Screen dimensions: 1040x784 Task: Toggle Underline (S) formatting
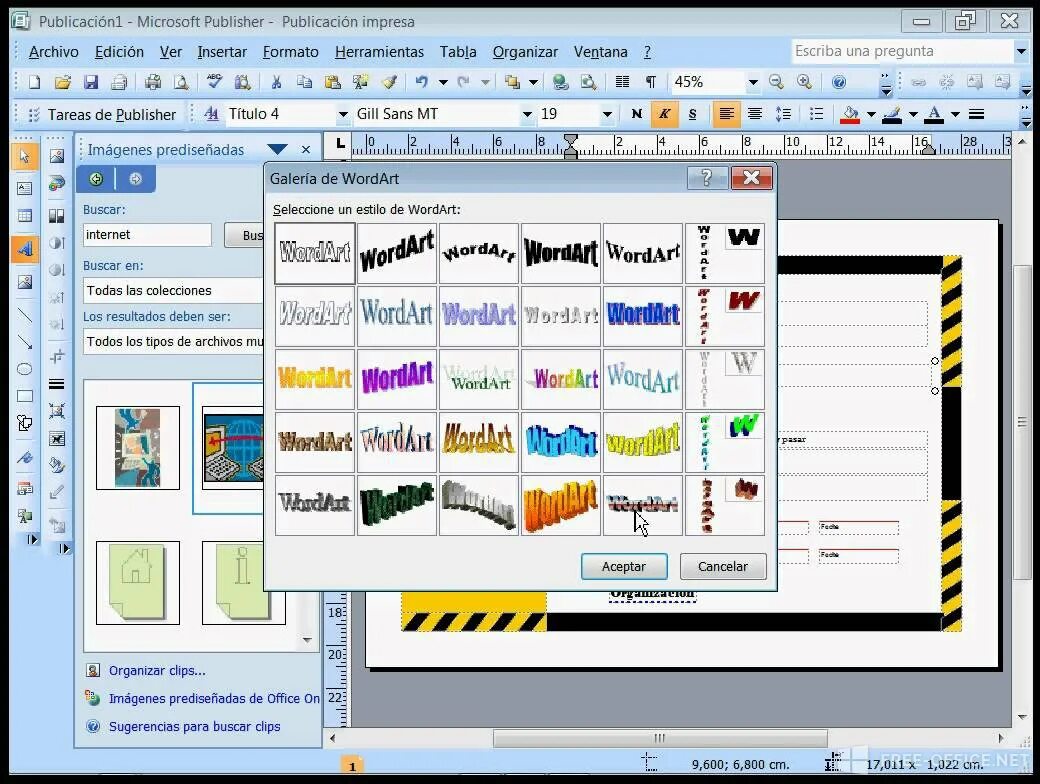tap(692, 114)
